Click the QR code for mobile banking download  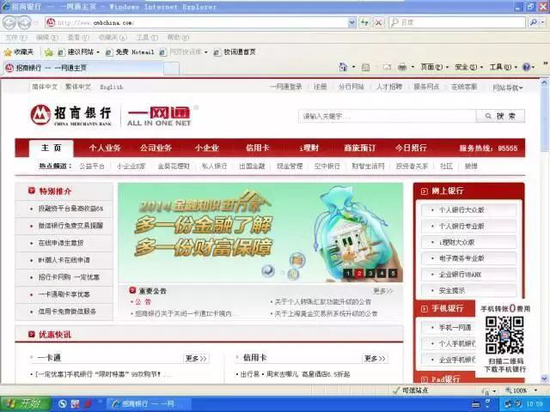(504, 336)
